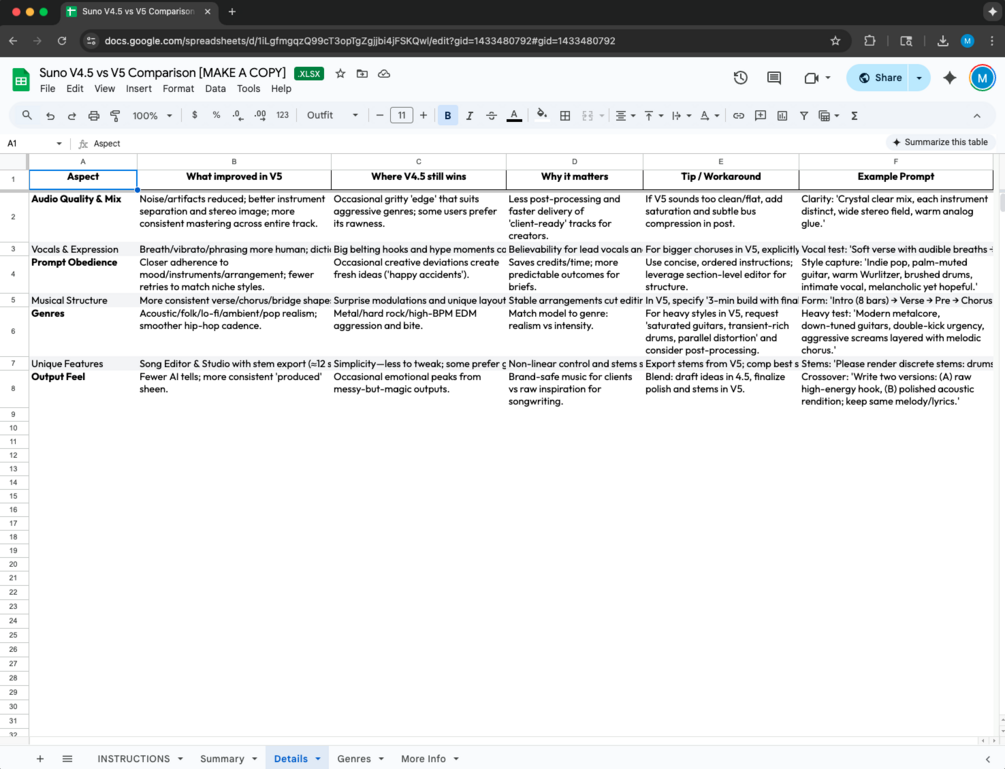This screenshot has height=769, width=1005.
Task: Open text rotation dropdown
Action: [x=709, y=116]
